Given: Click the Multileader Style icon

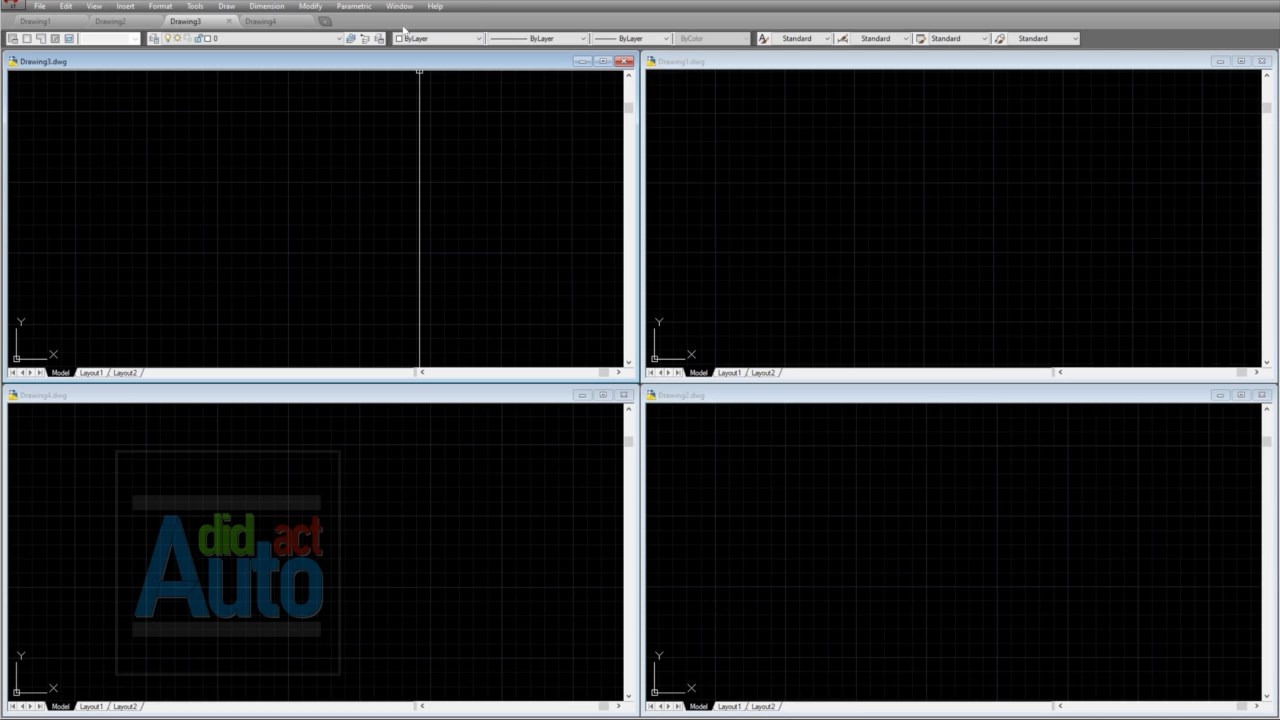Looking at the screenshot, I should click(1000, 39).
